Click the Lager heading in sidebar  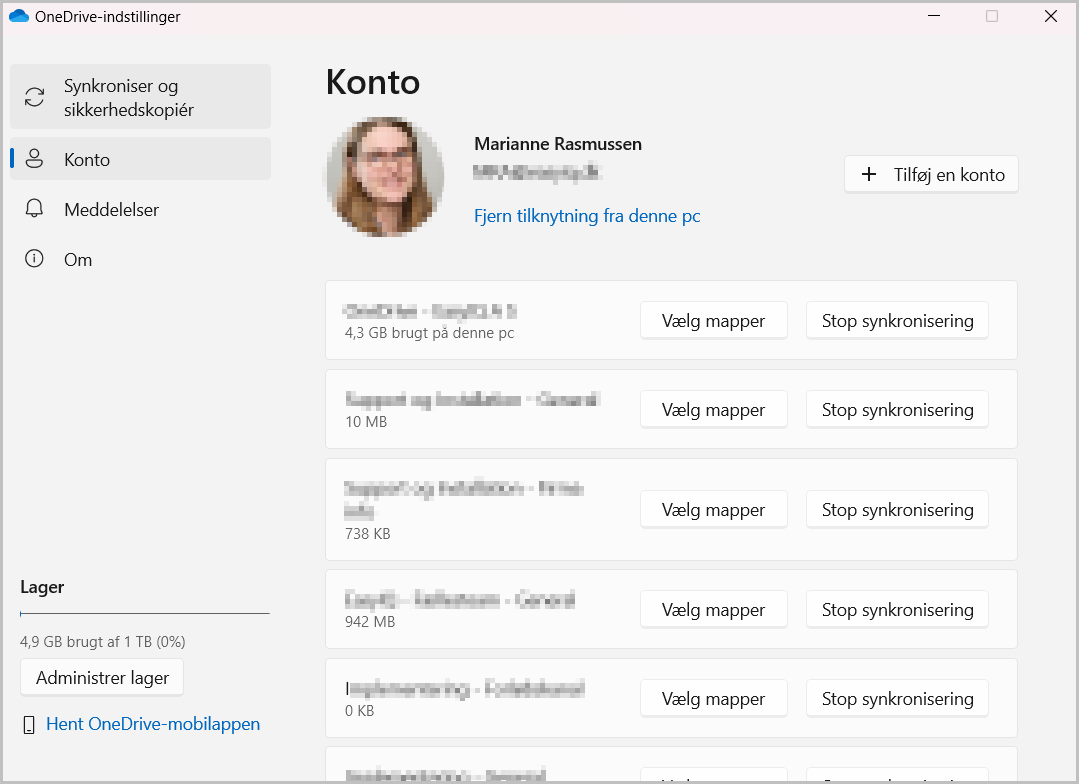click(x=42, y=587)
